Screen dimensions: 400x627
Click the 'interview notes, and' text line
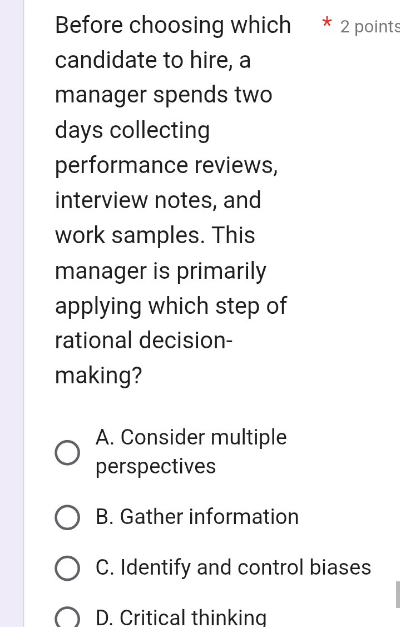(x=158, y=200)
